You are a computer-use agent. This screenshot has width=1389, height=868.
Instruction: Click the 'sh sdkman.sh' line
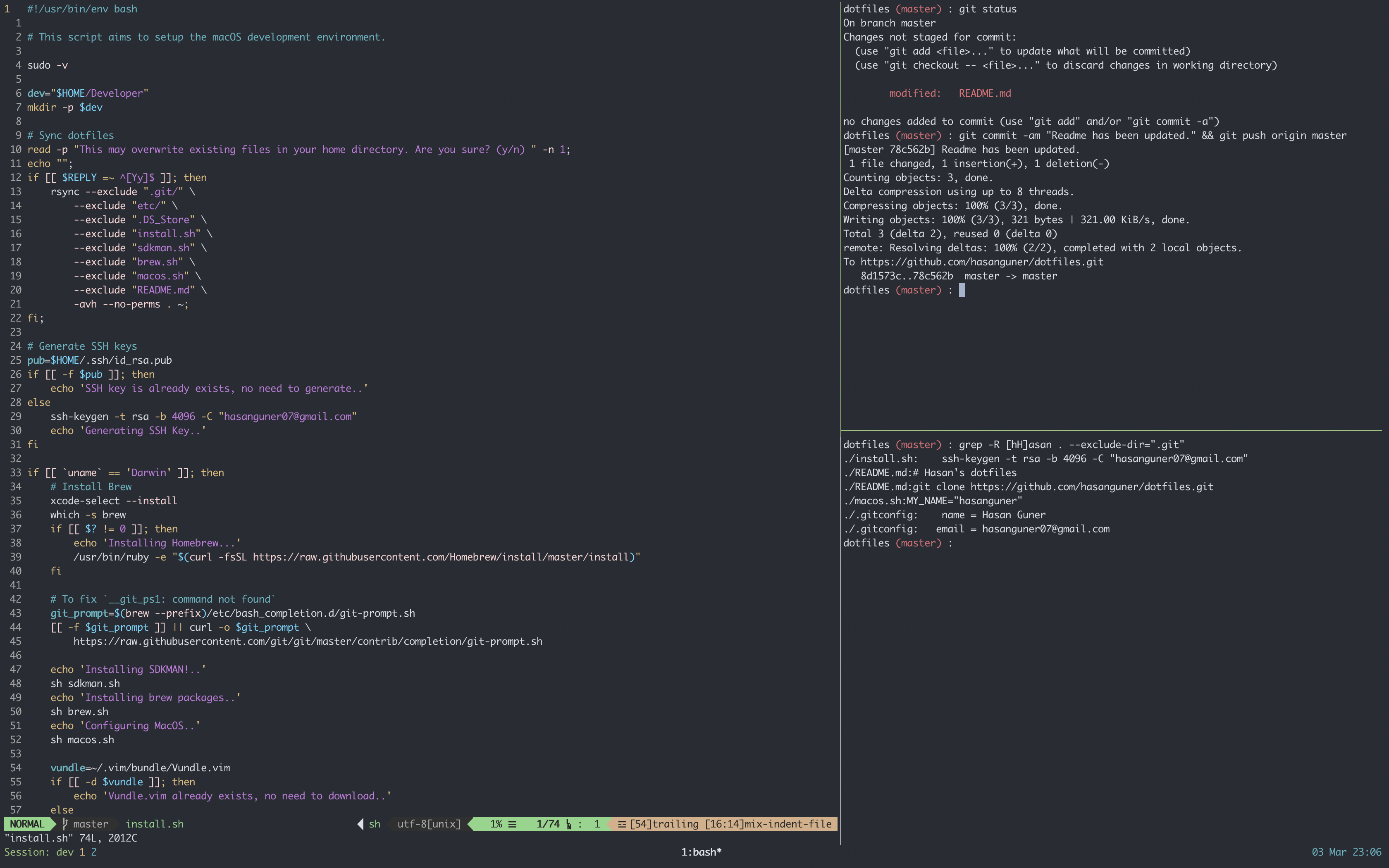tap(85, 684)
